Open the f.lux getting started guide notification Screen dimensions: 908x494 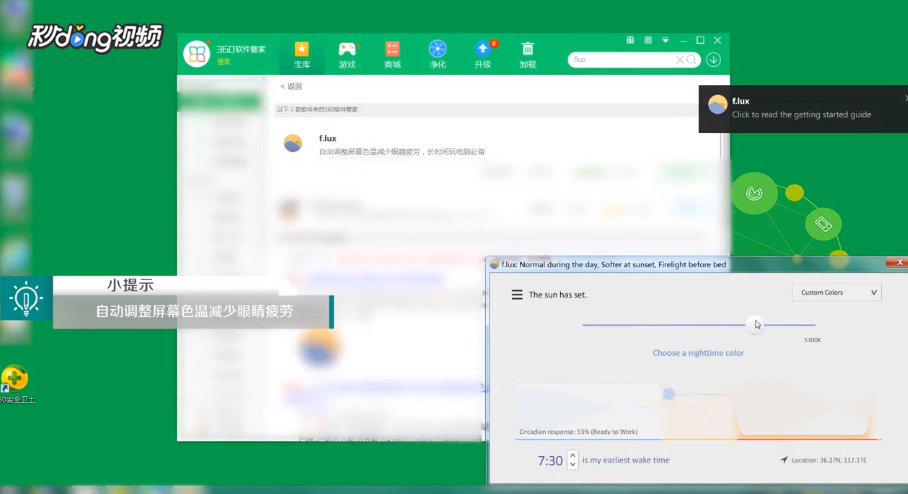tap(803, 109)
